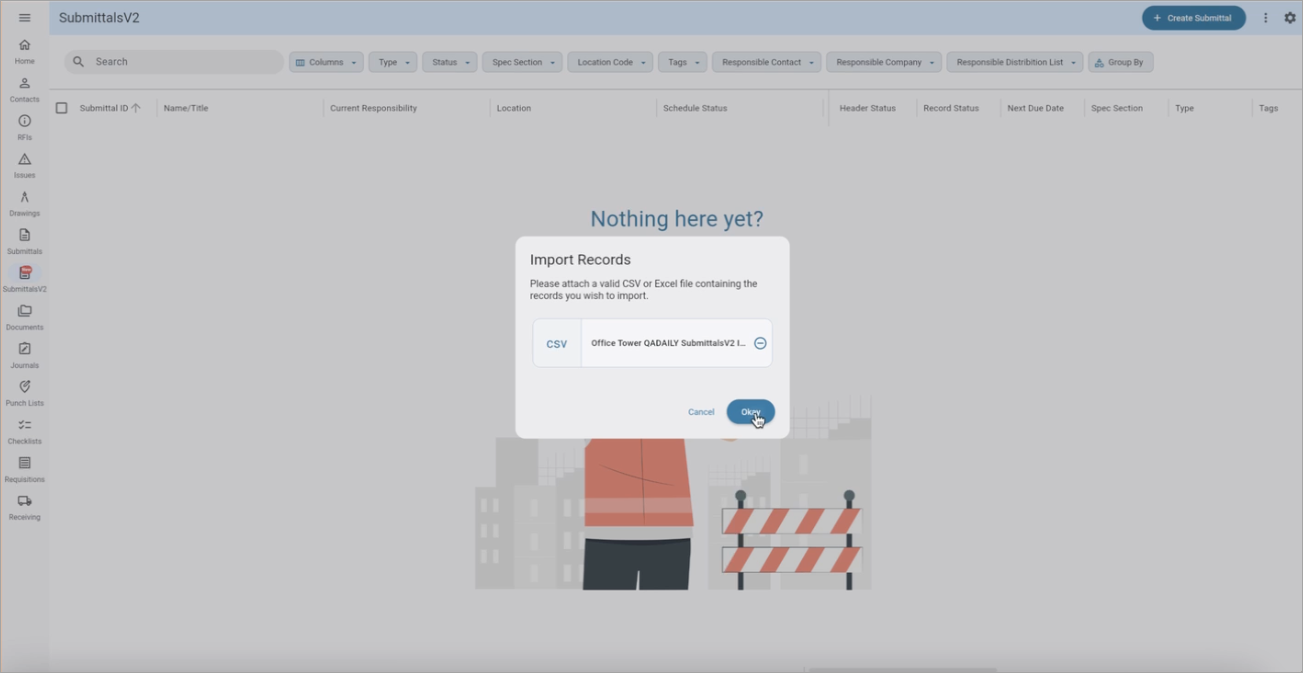Select SubmittalsV2 in the sidebar
Viewport: 1303px width, 673px height.
(x=25, y=279)
